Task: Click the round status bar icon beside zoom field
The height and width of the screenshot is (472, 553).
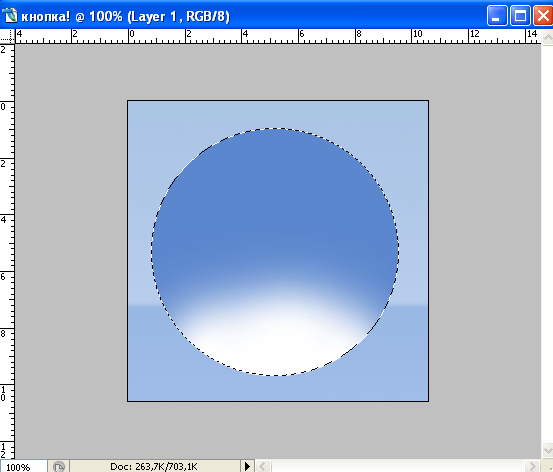Action: (x=59, y=466)
